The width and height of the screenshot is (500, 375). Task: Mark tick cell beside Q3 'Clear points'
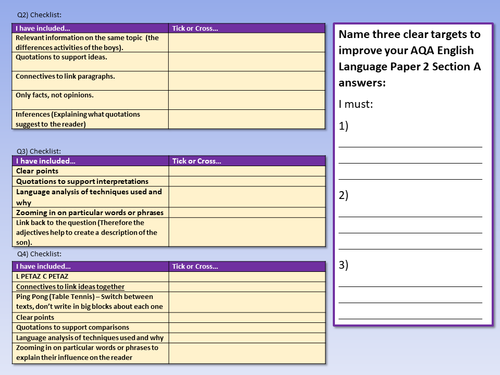247,171
